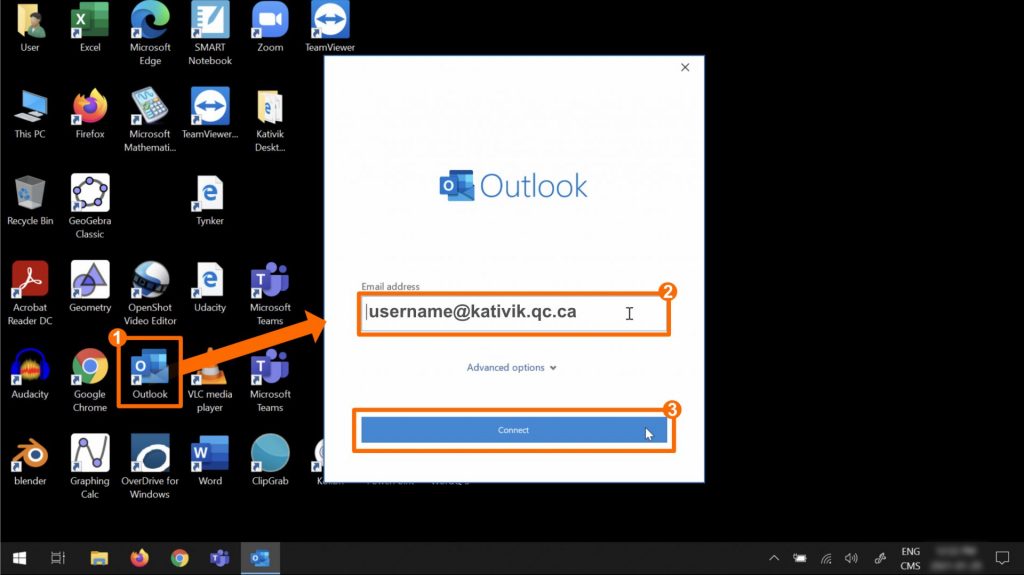Launch Zoom from the desktop

(x=270, y=21)
